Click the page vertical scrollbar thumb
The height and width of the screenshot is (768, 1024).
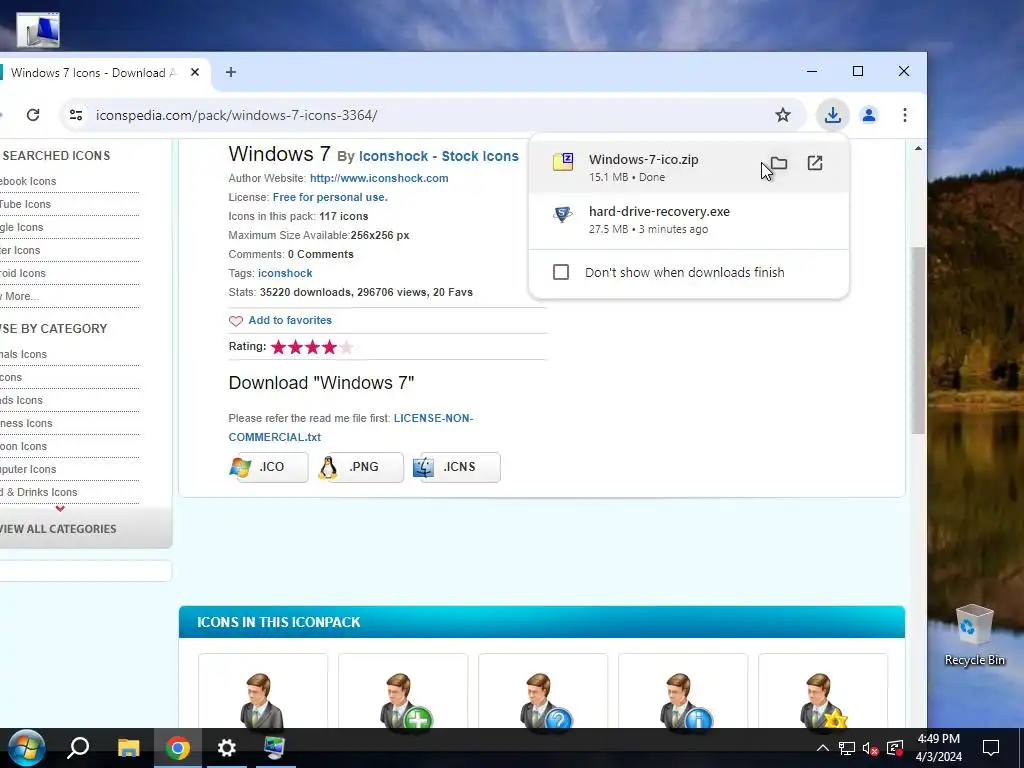[x=918, y=340]
